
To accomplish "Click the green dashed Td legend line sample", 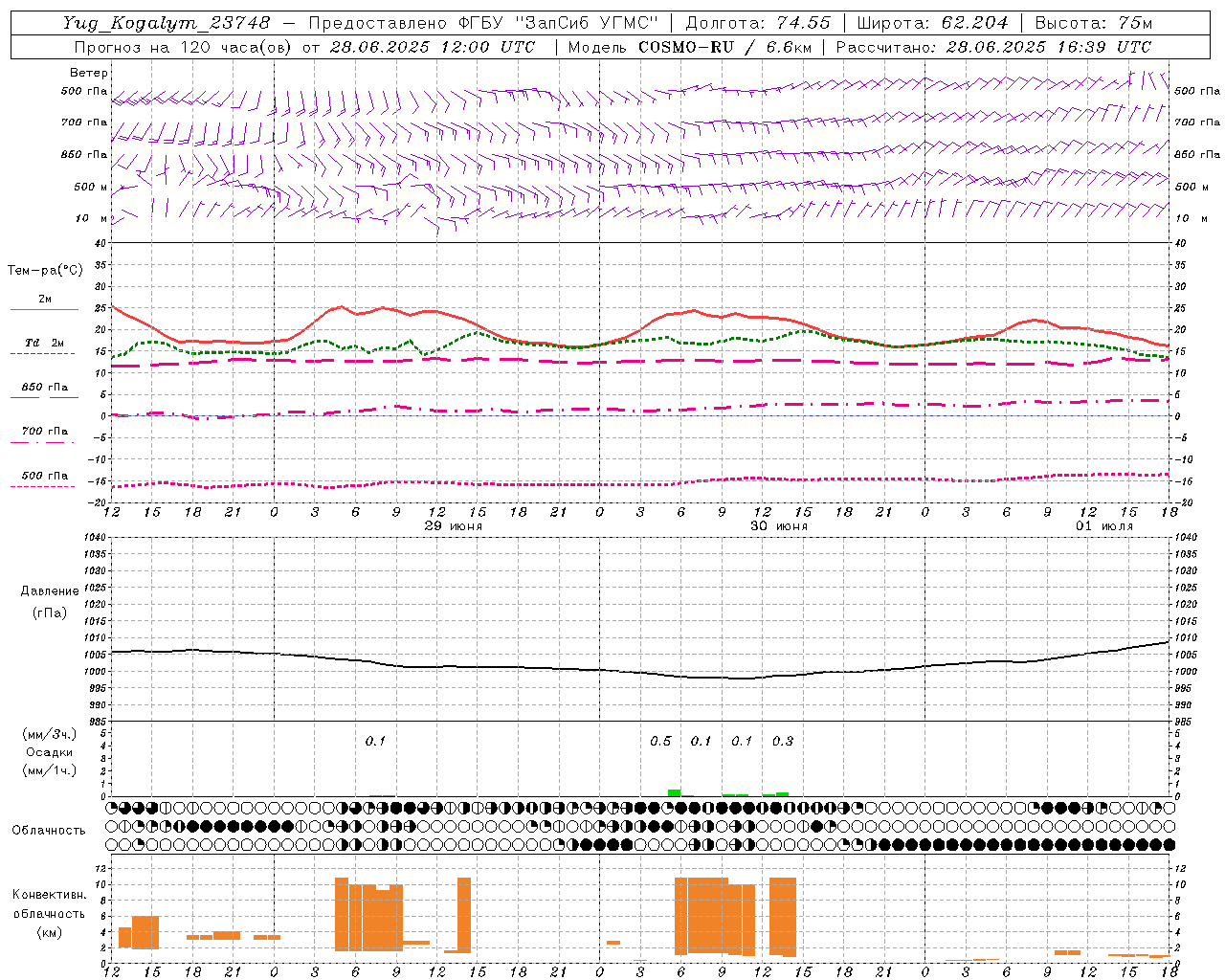I will point(43,354).
